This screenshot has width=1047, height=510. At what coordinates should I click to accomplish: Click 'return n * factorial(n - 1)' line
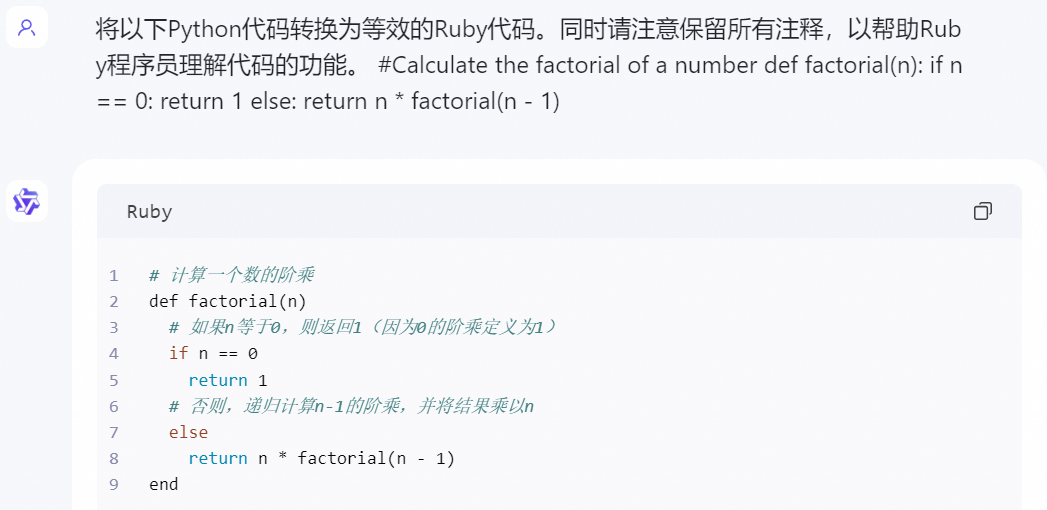pos(321,458)
